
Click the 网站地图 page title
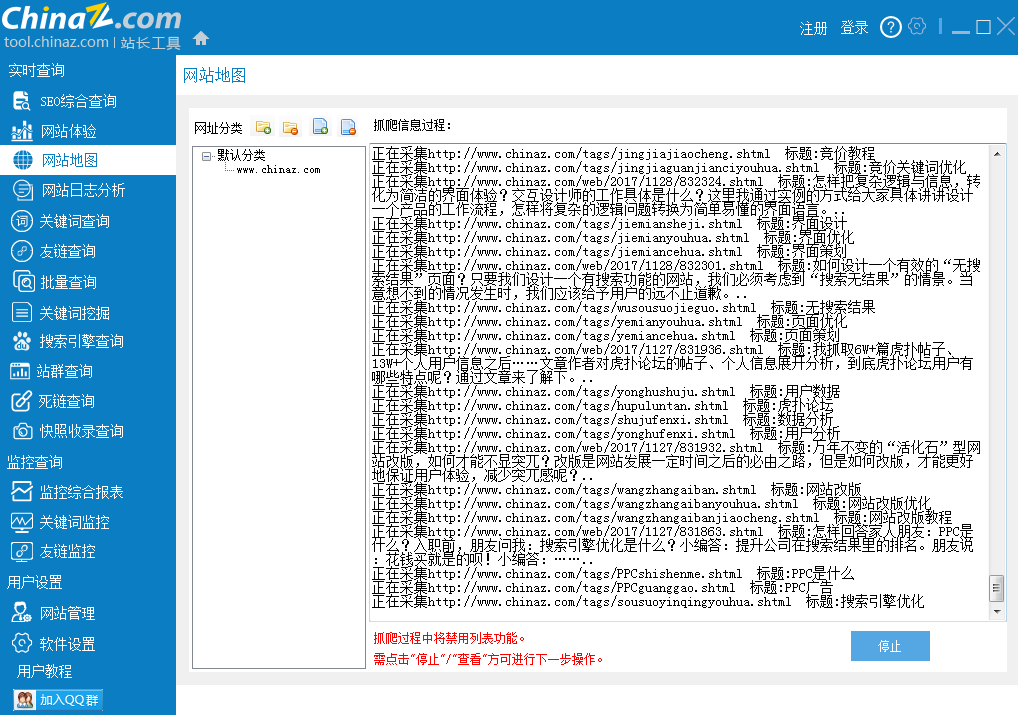(x=214, y=75)
